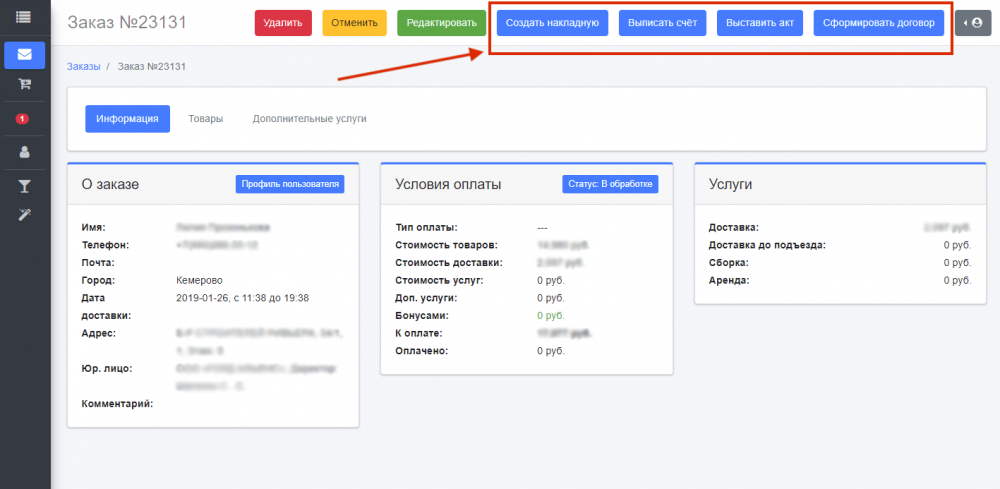The height and width of the screenshot is (489, 1000).
Task: Click the Доставка до подъезда label
Action: [x=767, y=245]
